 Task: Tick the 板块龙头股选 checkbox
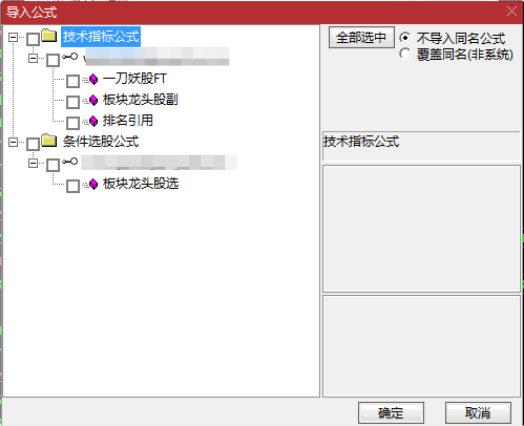click(73, 186)
